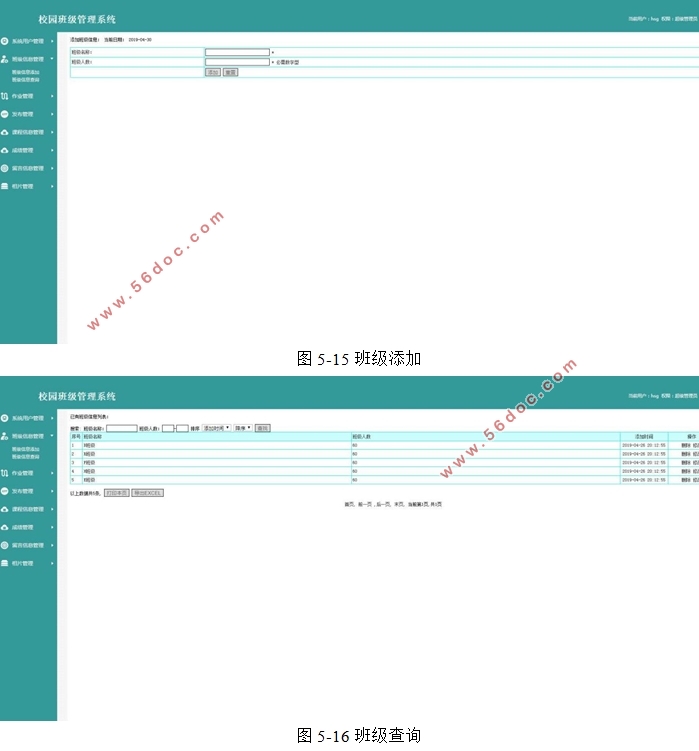
Task: Click the 添加 button in the add-class form
Action: point(212,72)
